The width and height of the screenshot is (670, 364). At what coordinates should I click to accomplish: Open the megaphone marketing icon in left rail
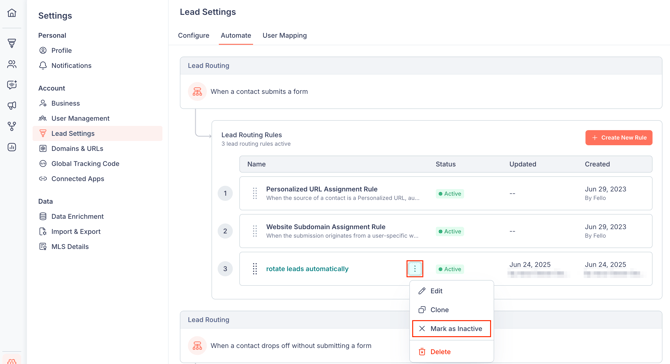[12, 106]
